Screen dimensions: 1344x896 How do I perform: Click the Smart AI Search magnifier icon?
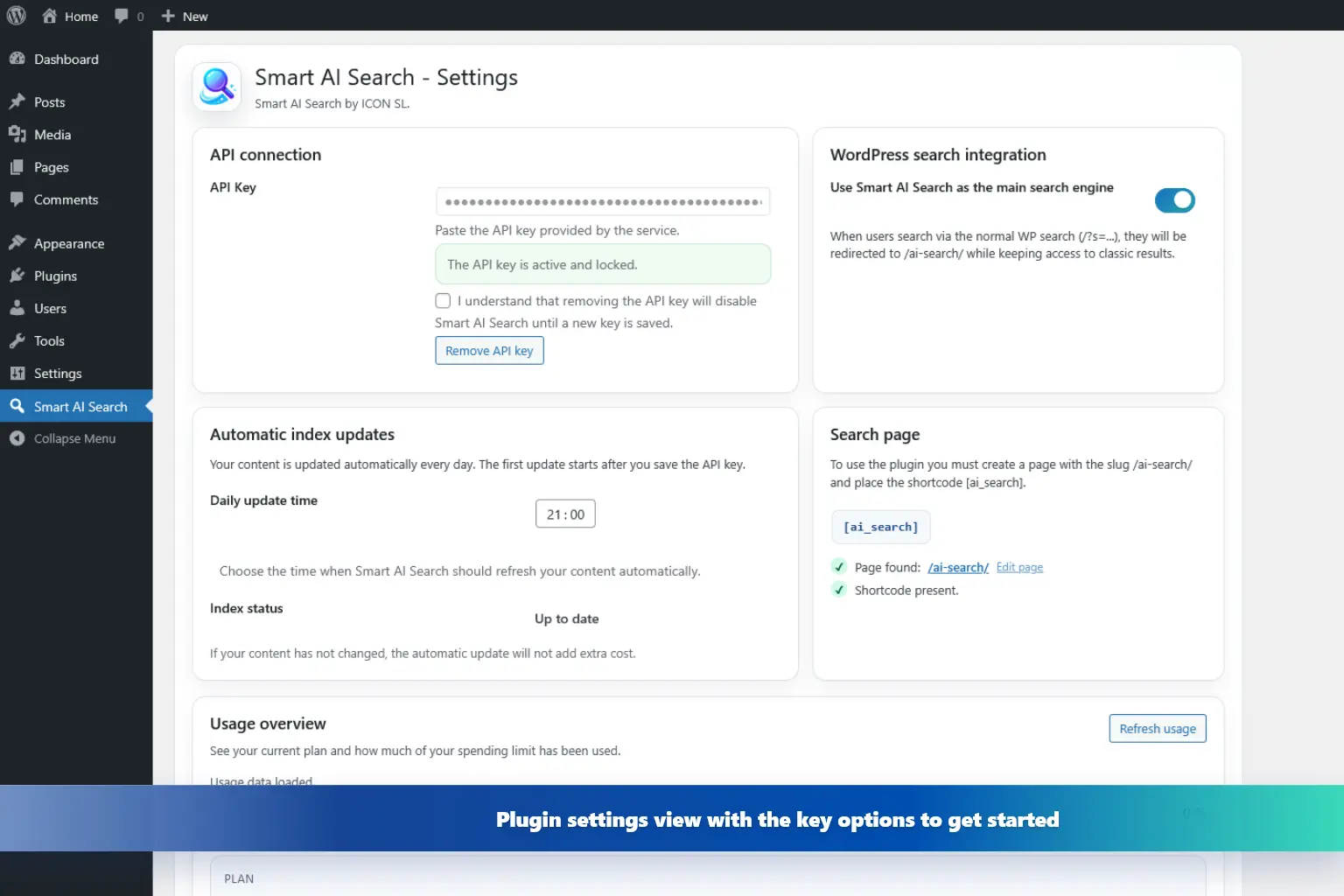(x=17, y=406)
